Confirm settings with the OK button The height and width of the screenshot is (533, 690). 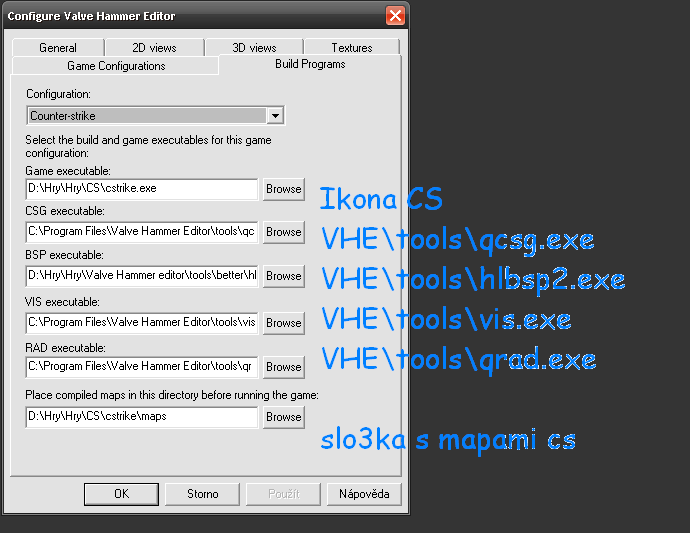click(121, 494)
